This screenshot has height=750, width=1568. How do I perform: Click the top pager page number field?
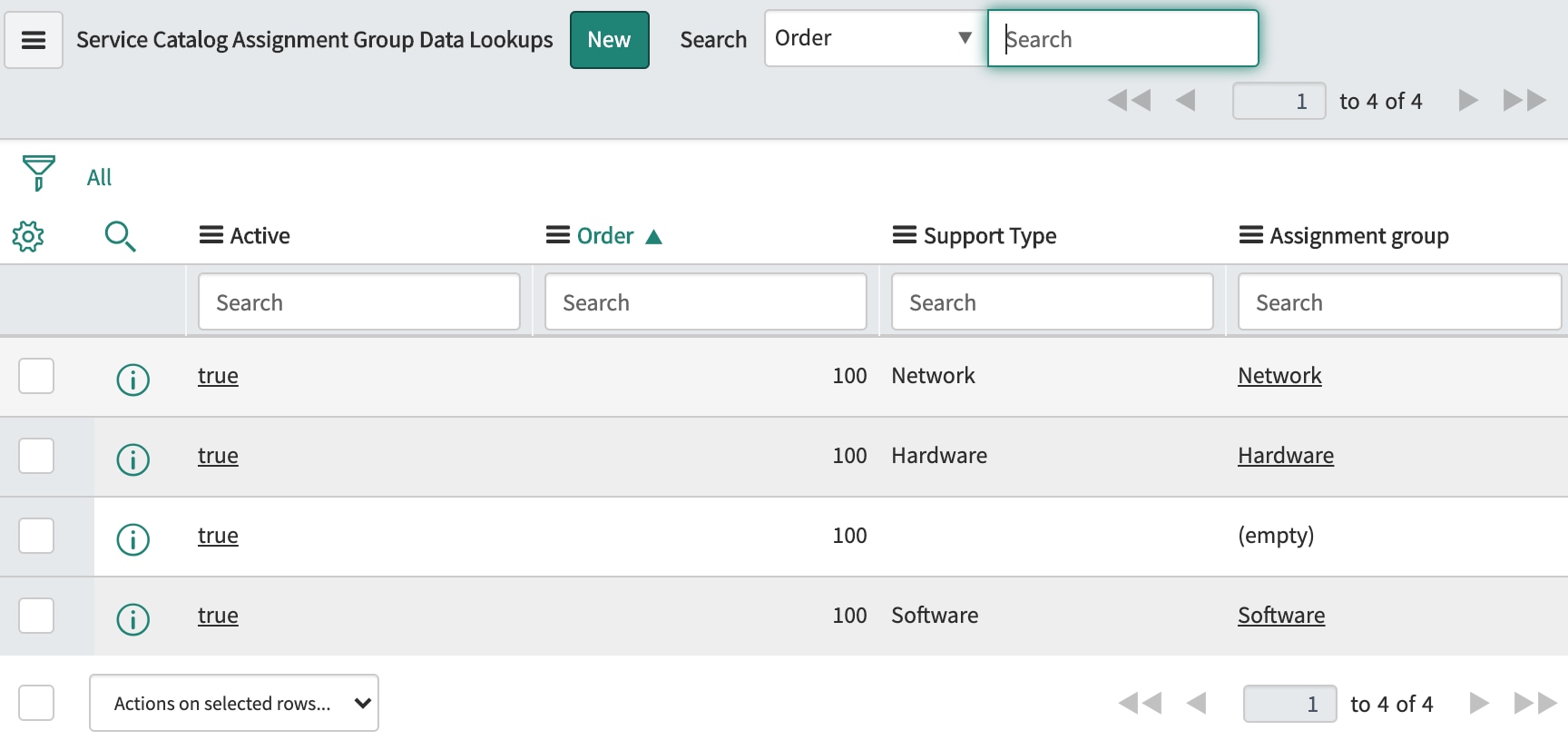point(1279,101)
